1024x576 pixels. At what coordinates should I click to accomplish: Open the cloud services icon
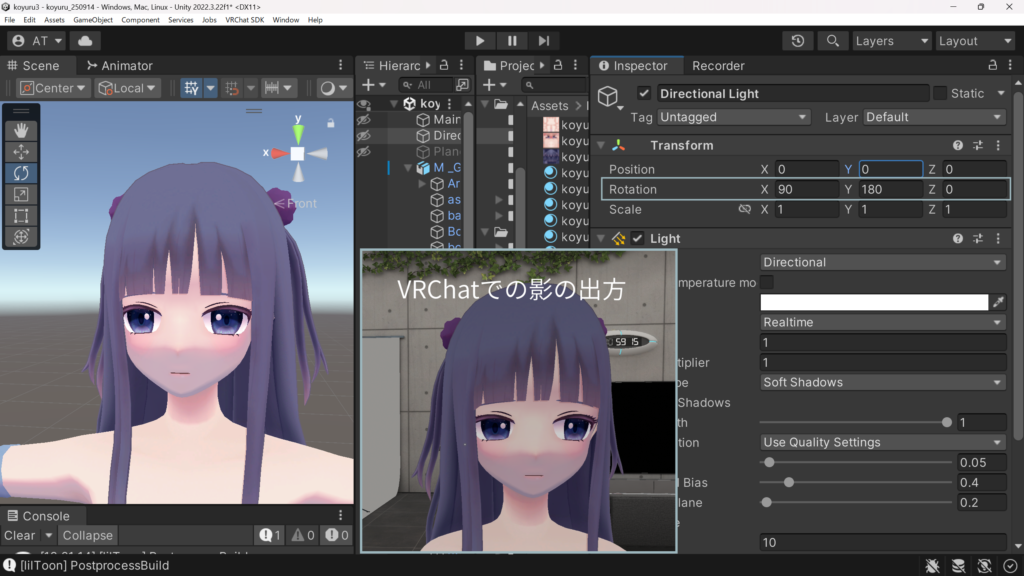point(85,40)
